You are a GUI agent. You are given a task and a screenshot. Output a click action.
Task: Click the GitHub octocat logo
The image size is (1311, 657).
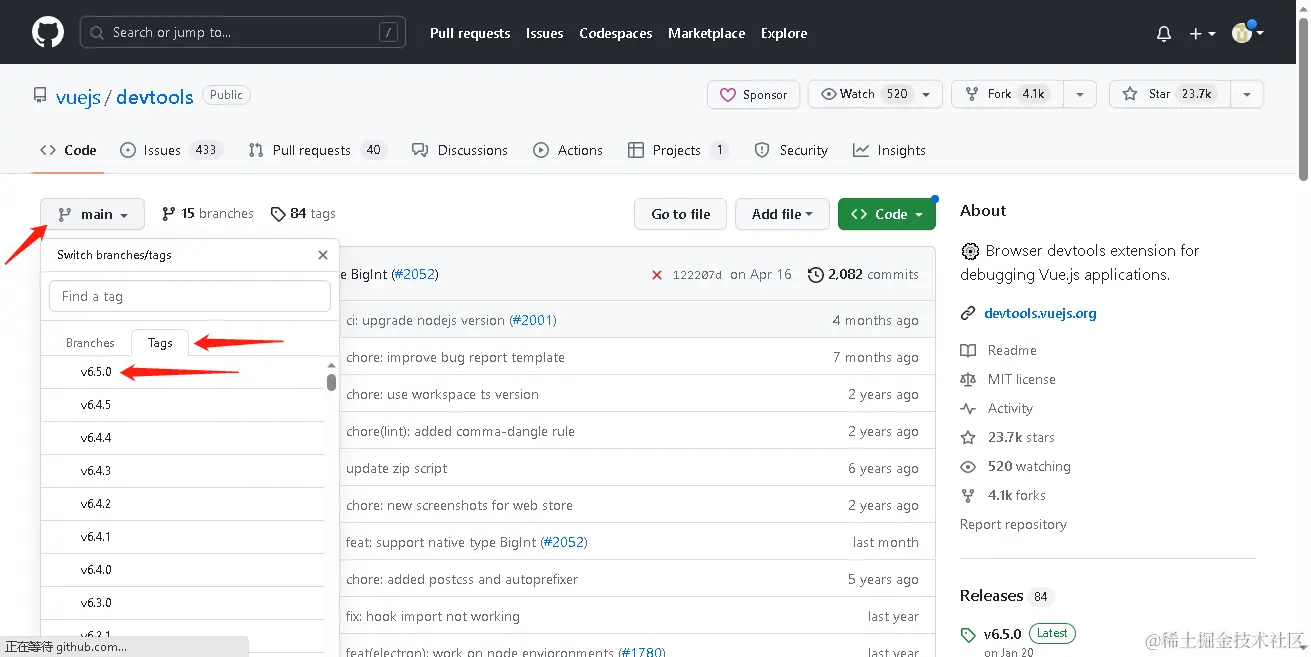(48, 32)
